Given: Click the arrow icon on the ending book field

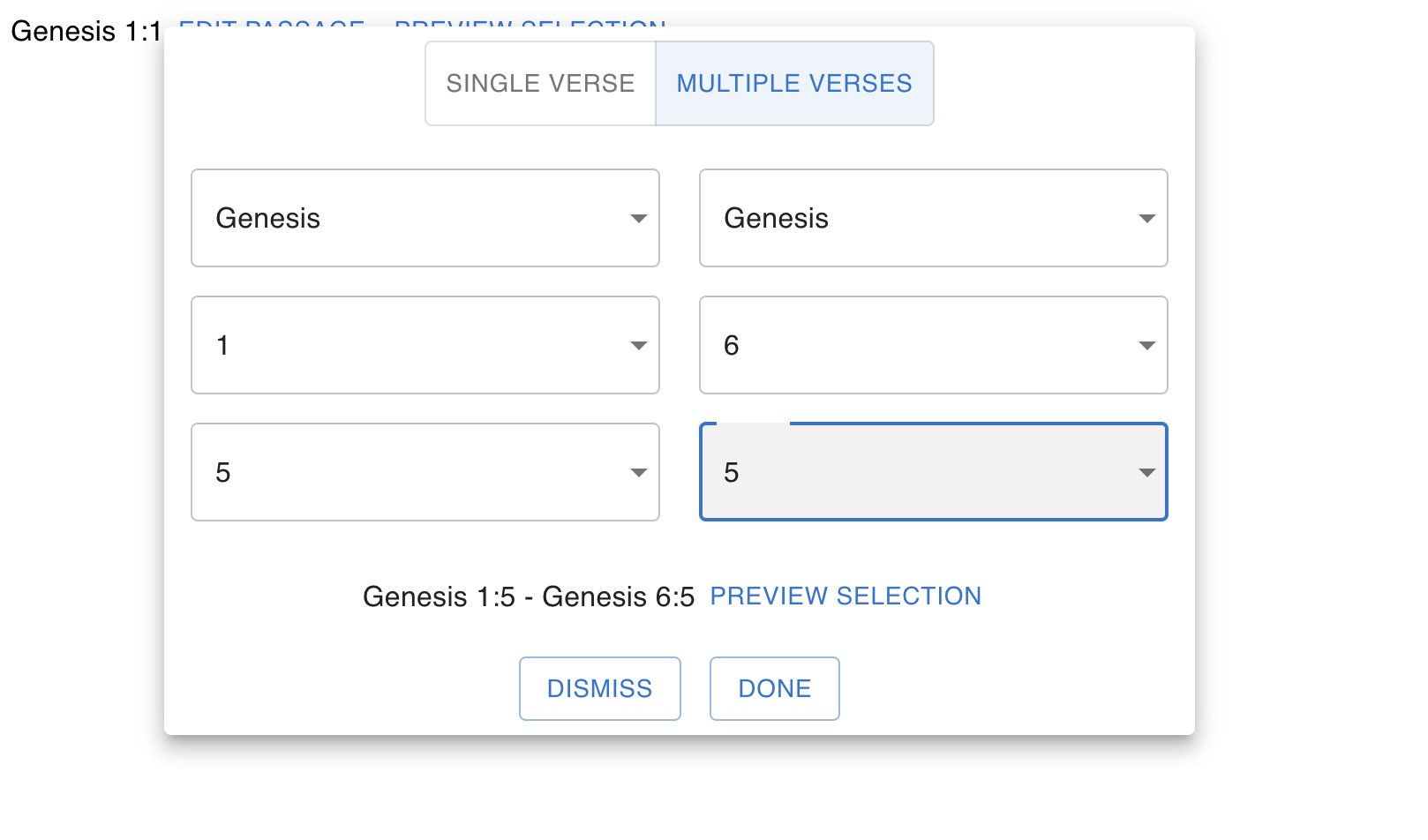Looking at the screenshot, I should 1147,219.
